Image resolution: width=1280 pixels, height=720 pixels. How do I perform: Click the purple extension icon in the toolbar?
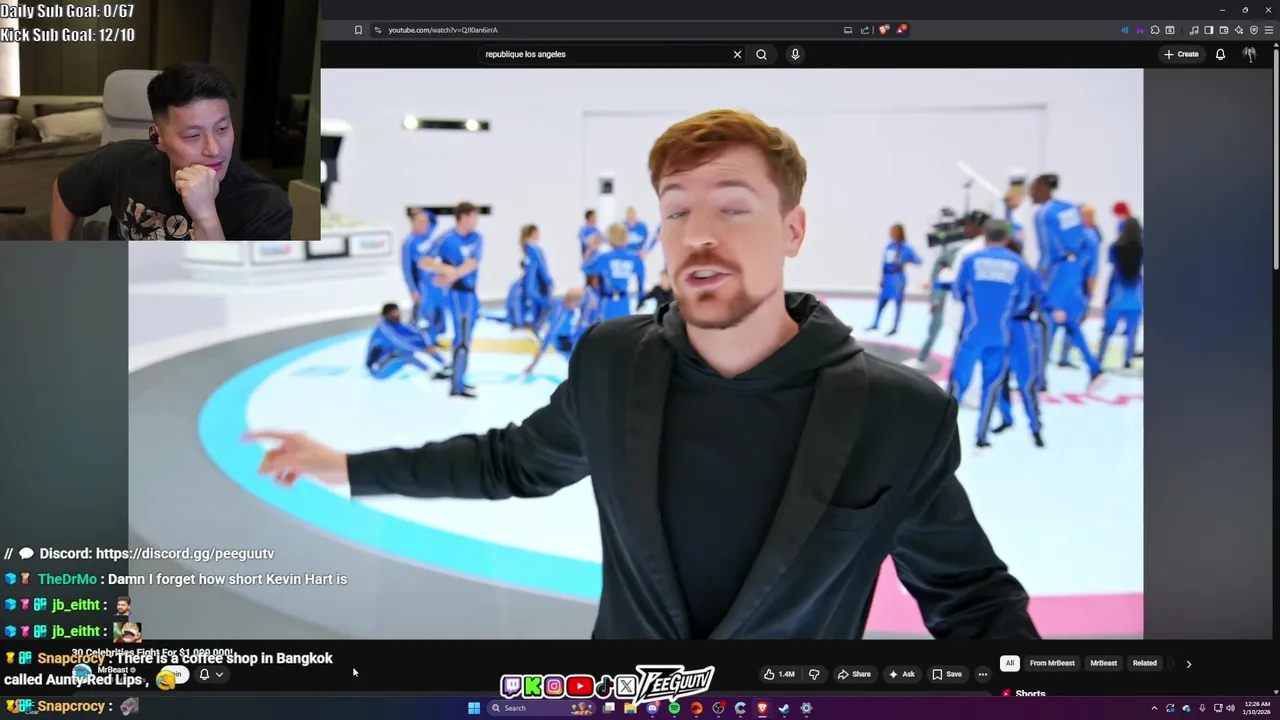tap(1140, 30)
